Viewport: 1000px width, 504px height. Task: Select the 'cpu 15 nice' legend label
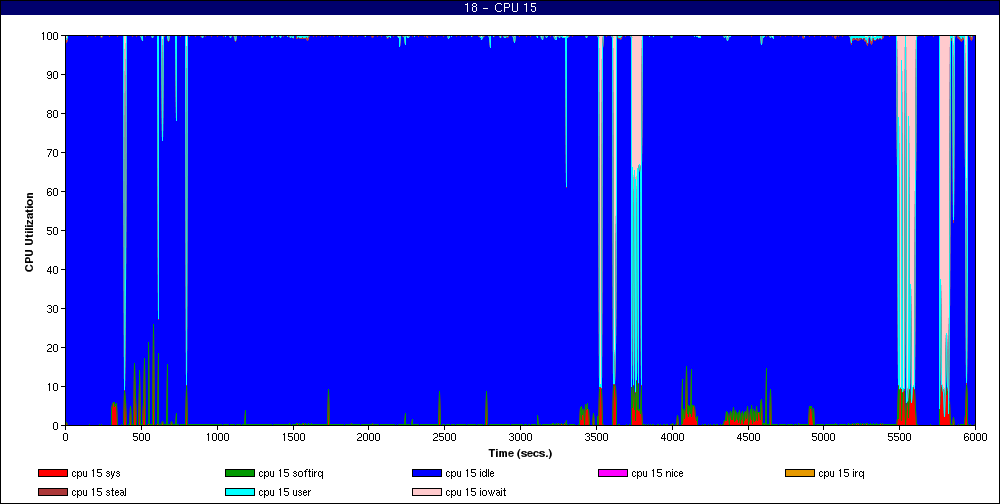coord(658,473)
